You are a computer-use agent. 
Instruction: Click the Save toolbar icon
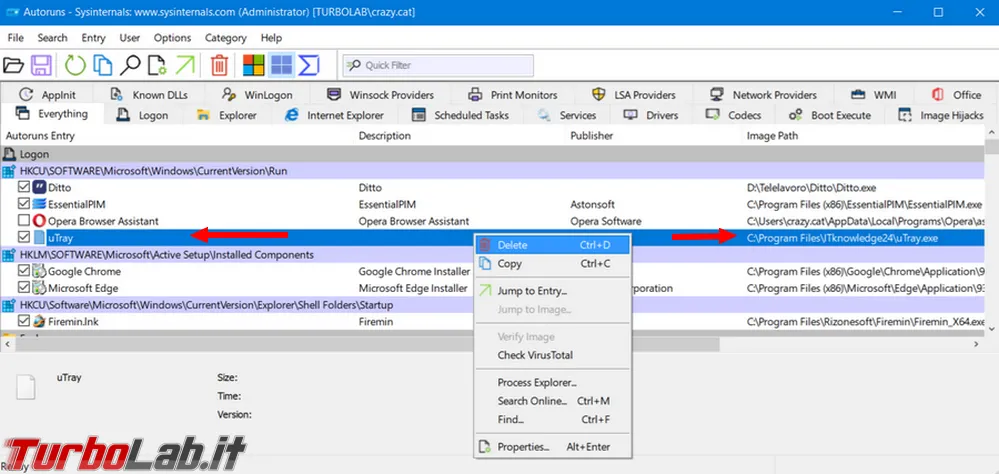[41, 65]
